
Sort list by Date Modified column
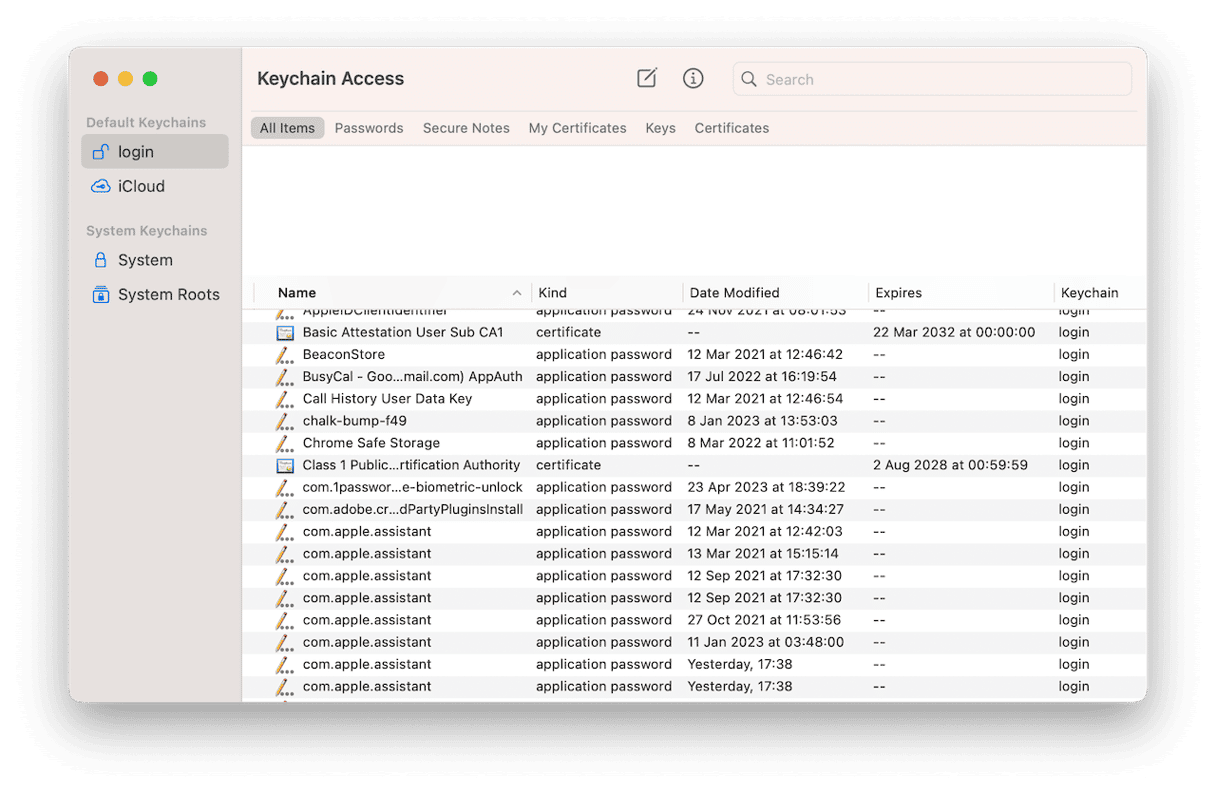point(734,293)
